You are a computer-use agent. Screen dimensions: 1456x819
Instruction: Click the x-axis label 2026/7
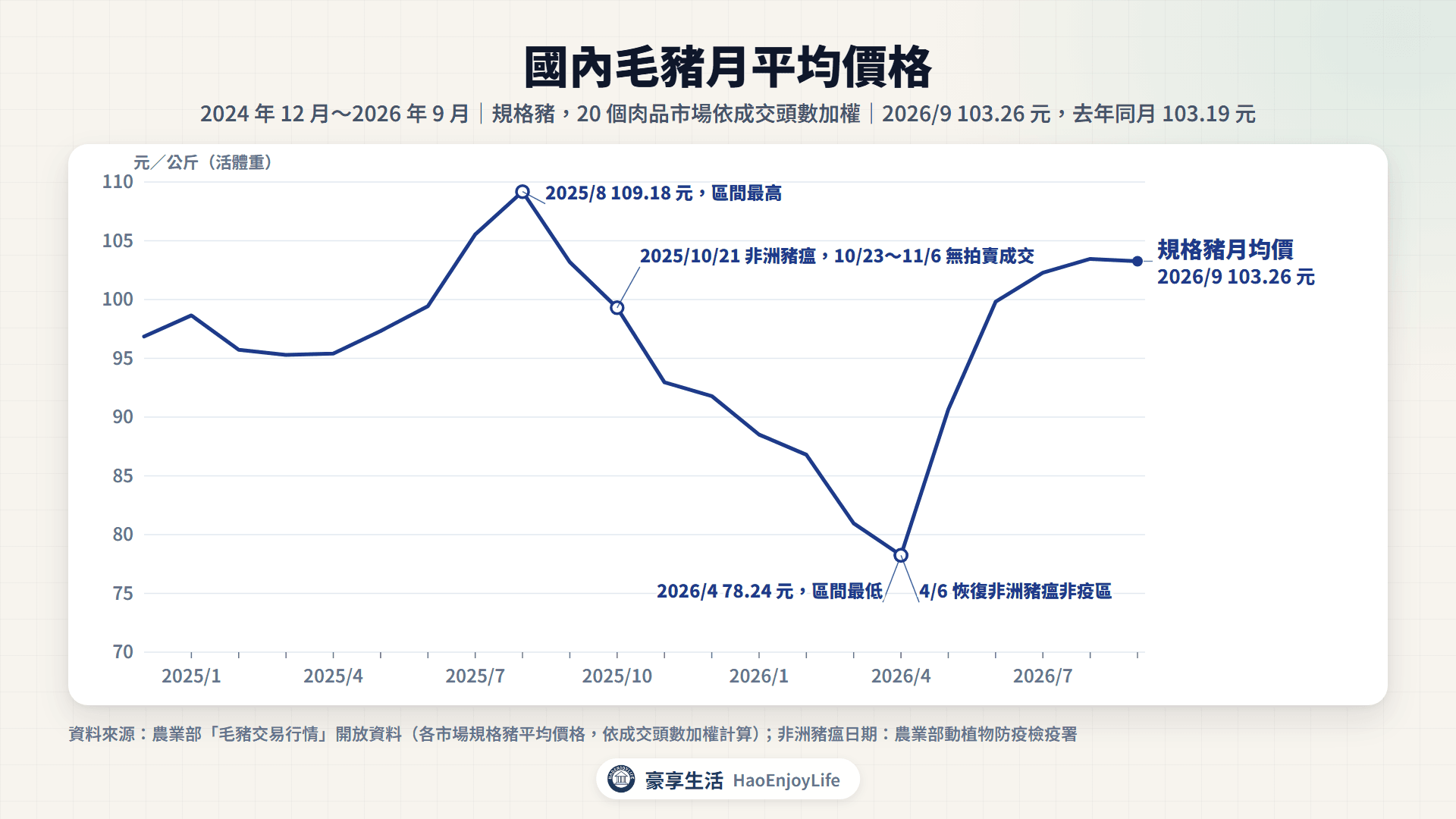(x=1043, y=676)
